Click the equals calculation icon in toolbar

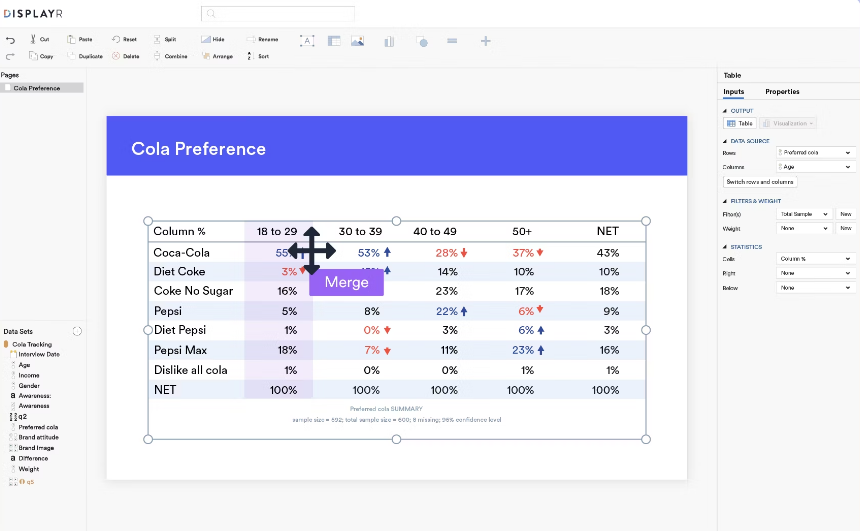point(452,41)
